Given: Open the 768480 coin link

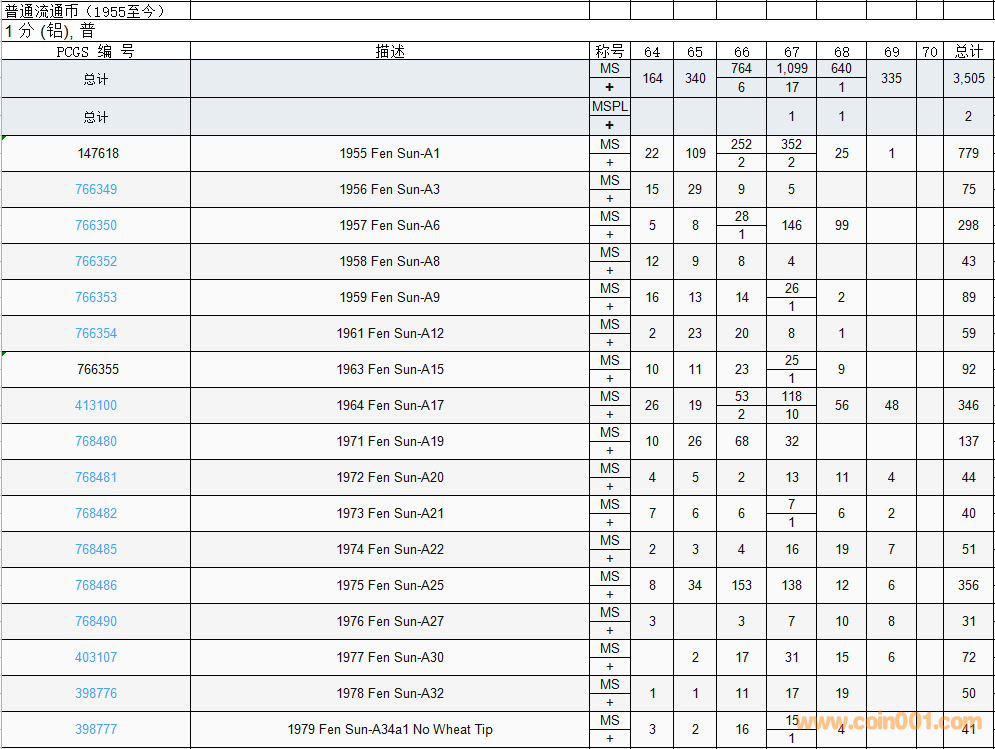Looking at the screenshot, I should tap(96, 442).
